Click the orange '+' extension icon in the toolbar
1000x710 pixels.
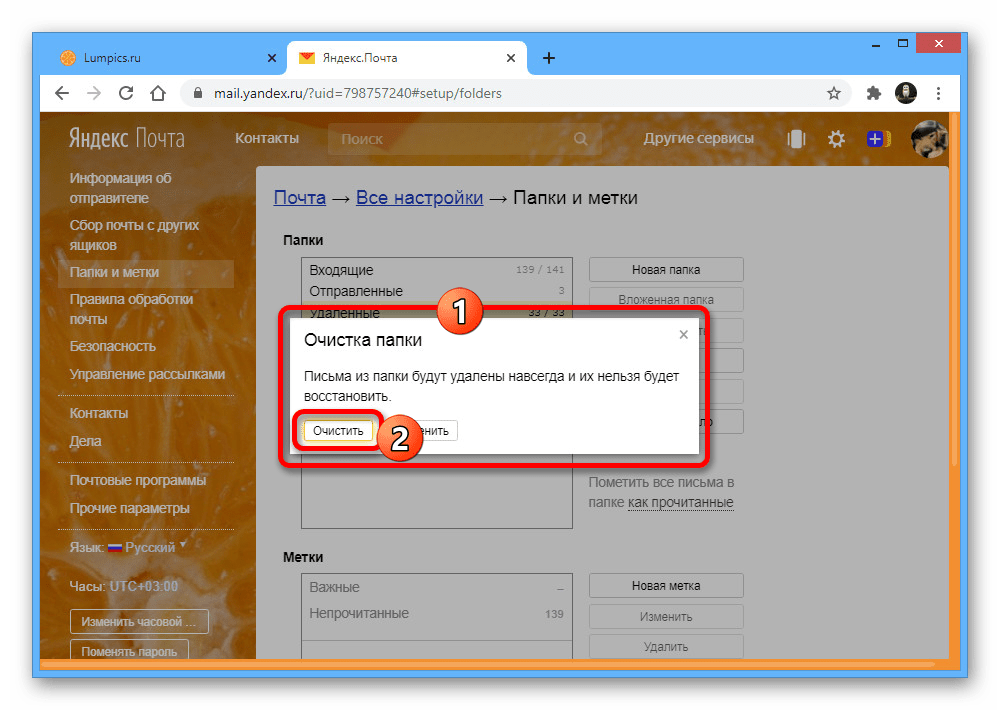click(878, 139)
